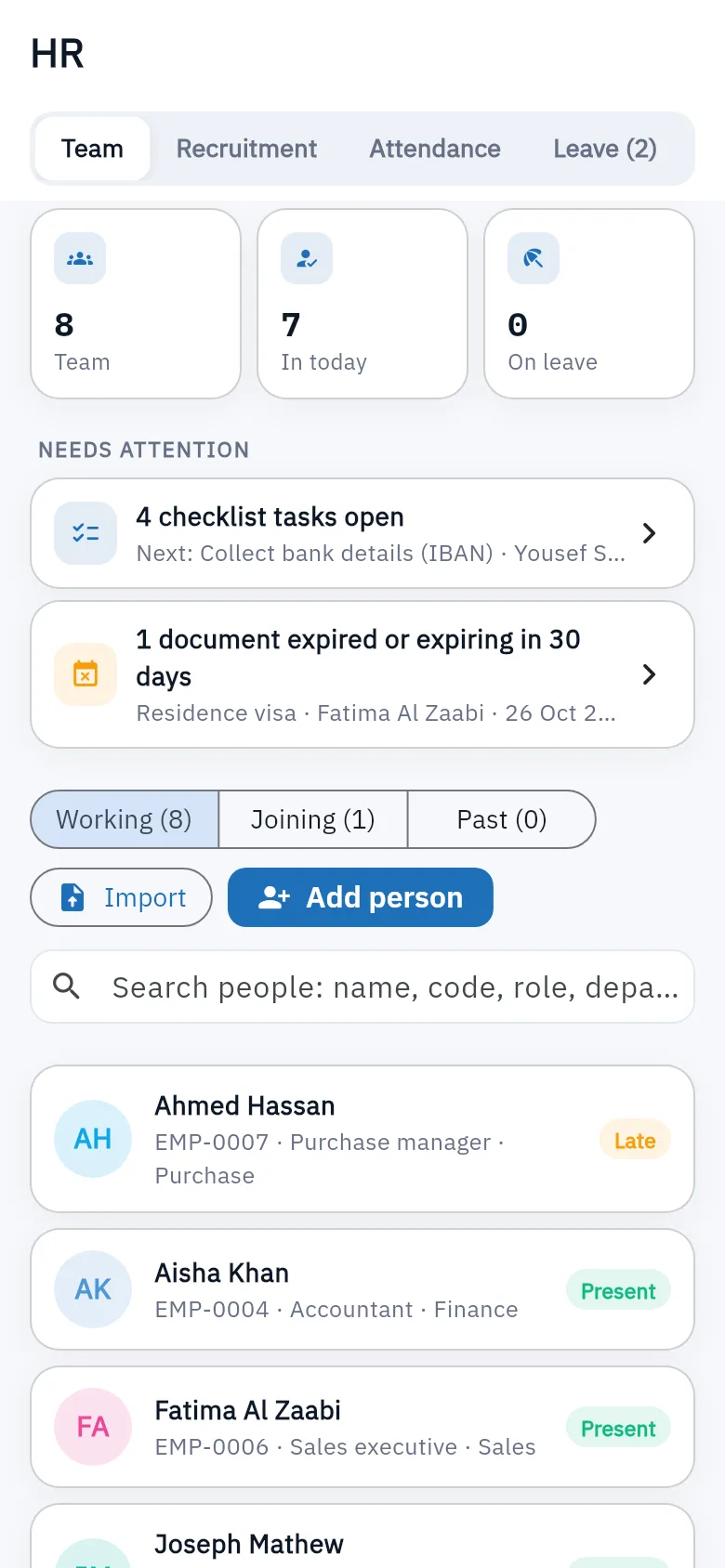725x1568 pixels.
Task: Open the 8 Team summary card
Action: tap(136, 304)
